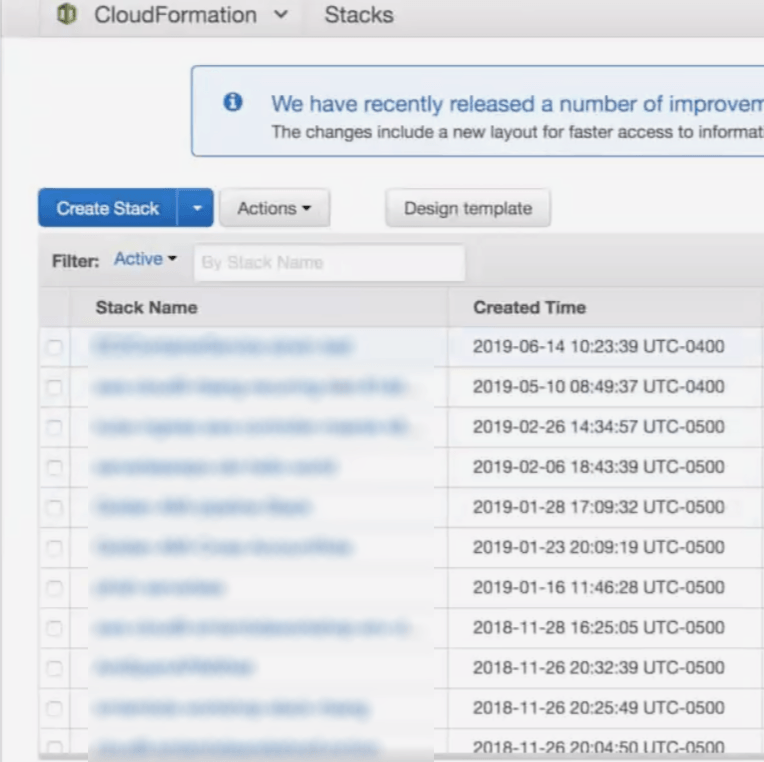Toggle checkbox for stack created 2018-11-28 16:25:05
Screen dimensions: 764x762
(x=54, y=628)
